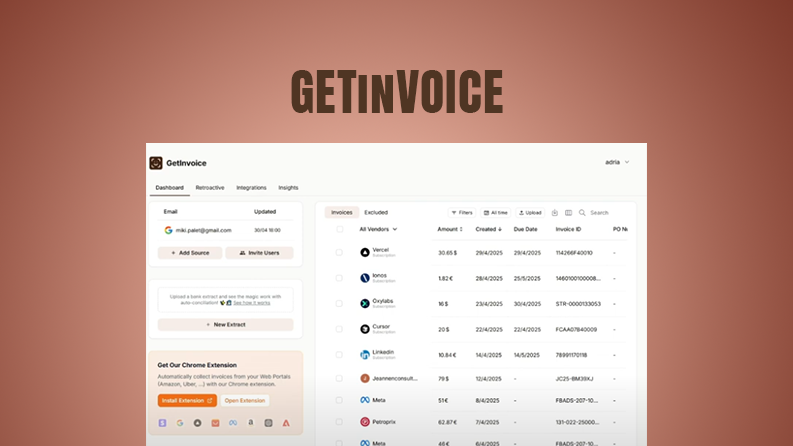Click the 10.84 € amount cell
This screenshot has width=793, height=446.
(447, 355)
